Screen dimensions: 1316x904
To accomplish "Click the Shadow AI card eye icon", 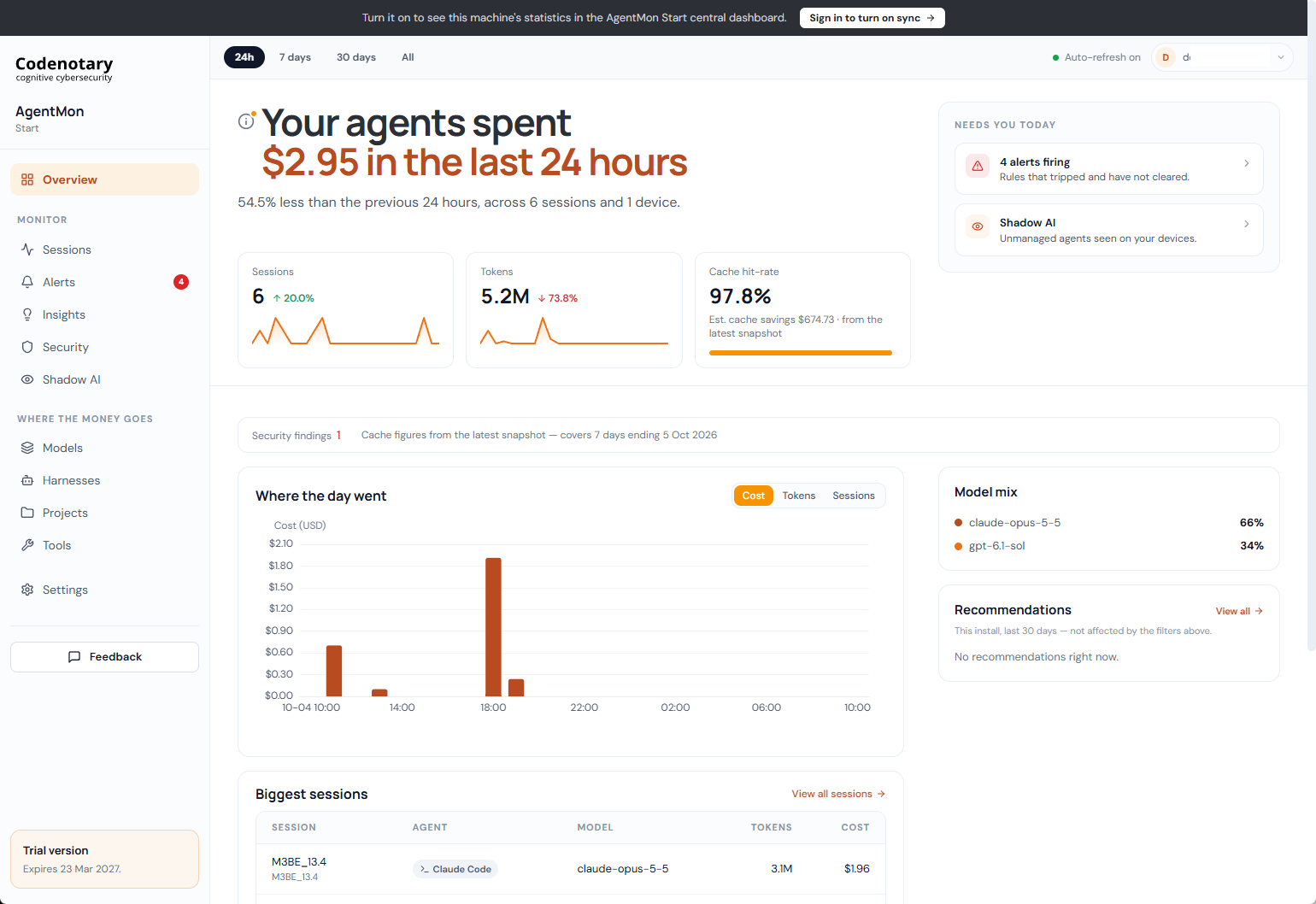I will click(x=978, y=226).
